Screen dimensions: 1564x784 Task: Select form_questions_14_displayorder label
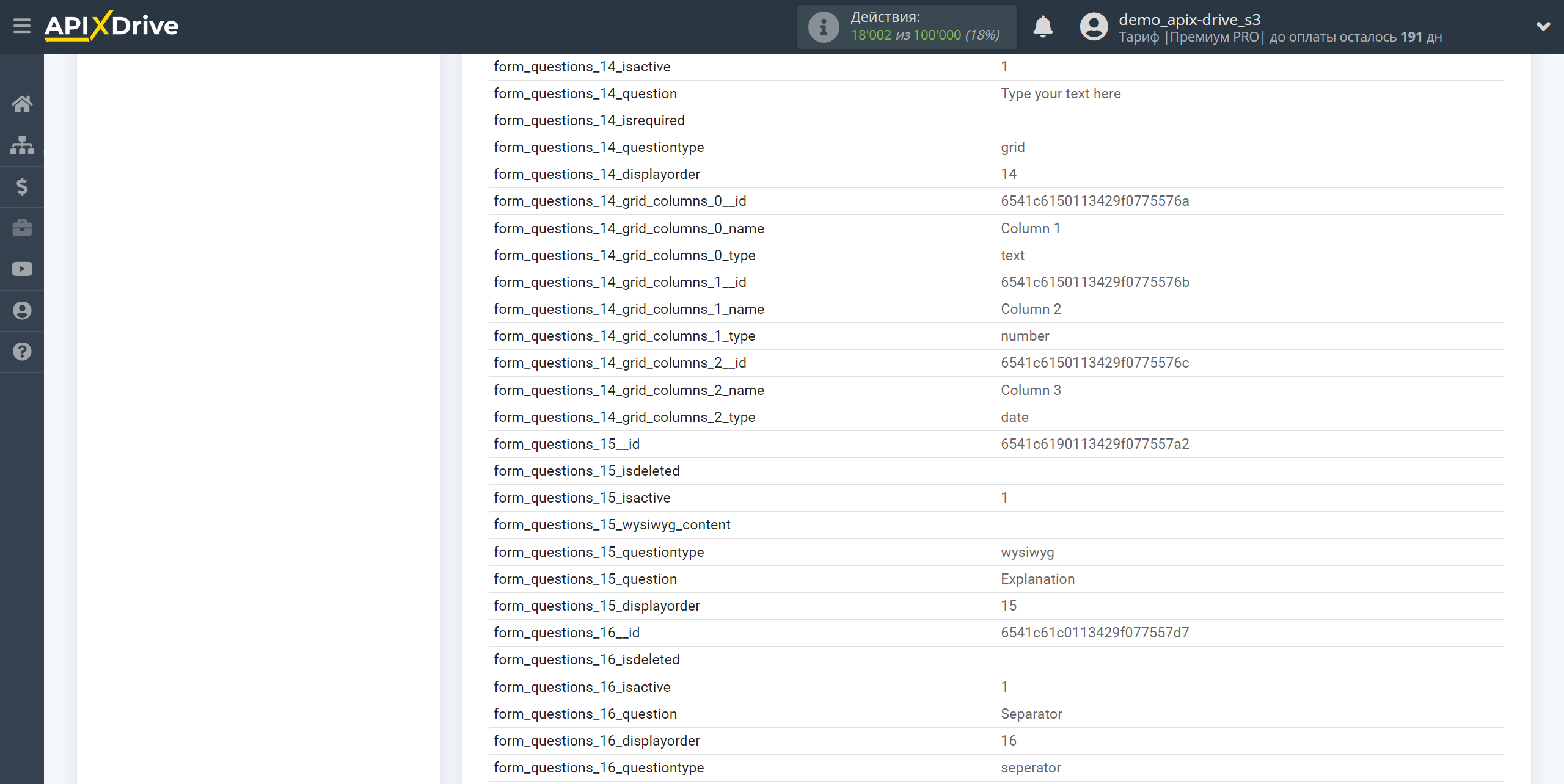tap(596, 174)
